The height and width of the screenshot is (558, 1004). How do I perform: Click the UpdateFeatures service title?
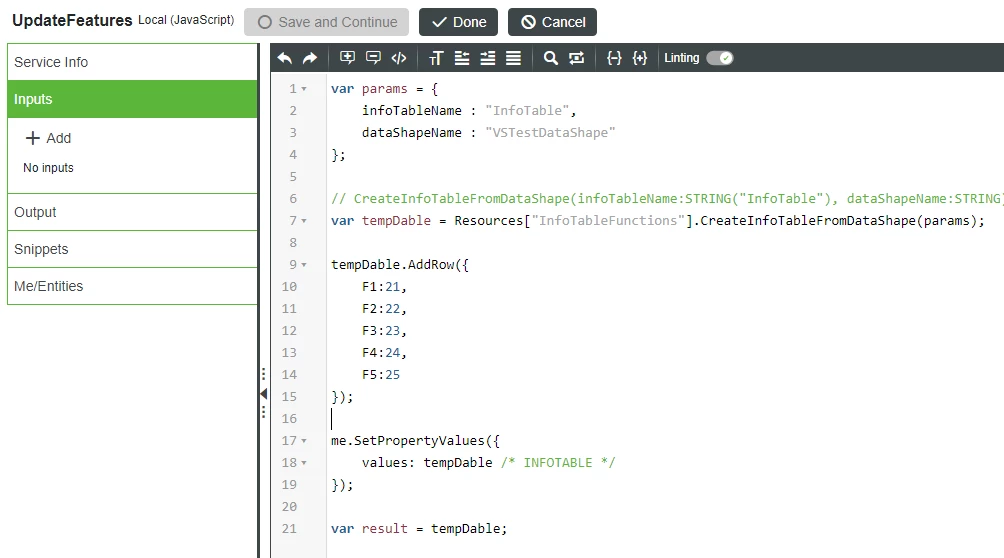click(x=72, y=21)
